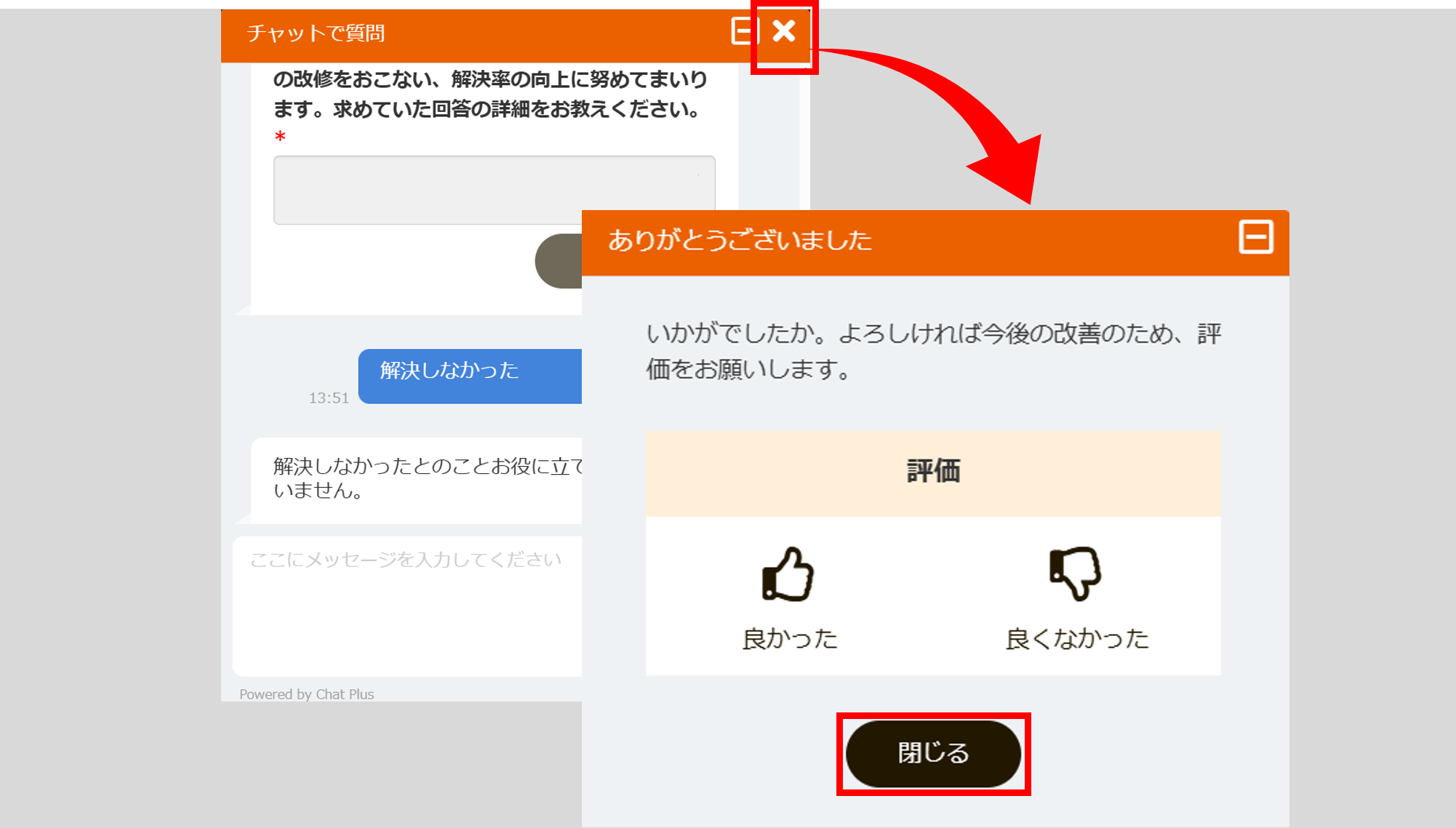Open the Powered by Chat Plus link
The height and width of the screenshot is (828, 1456).
(307, 694)
